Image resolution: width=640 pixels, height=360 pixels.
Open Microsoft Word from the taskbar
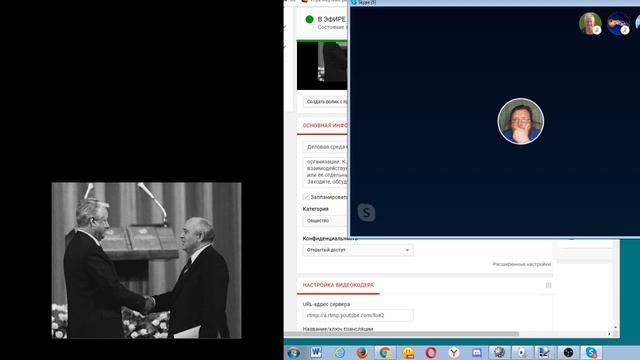[x=316, y=353]
